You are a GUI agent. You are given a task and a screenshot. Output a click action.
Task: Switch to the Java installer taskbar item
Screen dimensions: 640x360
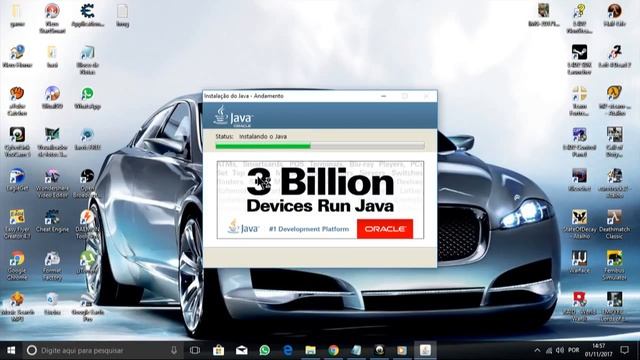(425, 350)
